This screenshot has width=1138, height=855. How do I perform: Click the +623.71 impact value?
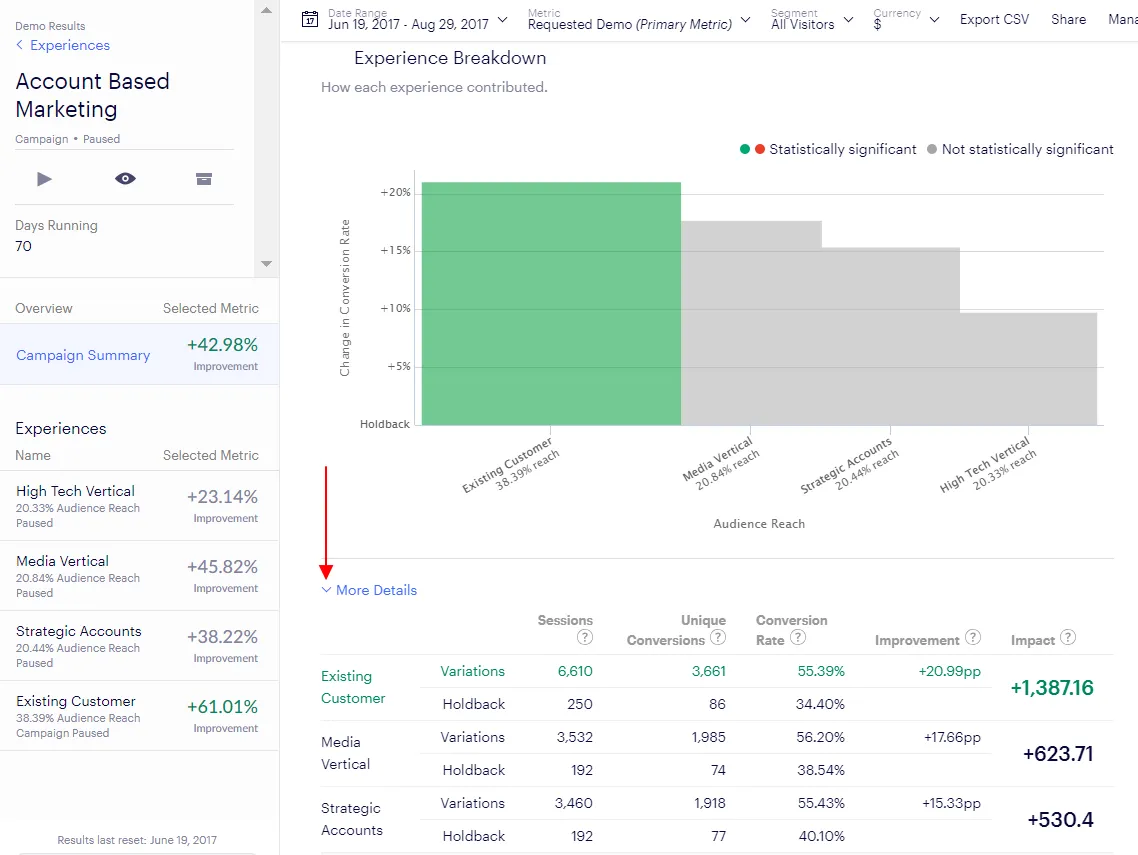(1057, 753)
